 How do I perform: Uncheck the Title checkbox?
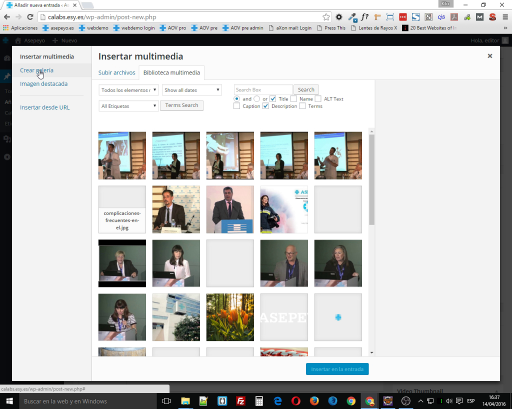click(x=273, y=99)
